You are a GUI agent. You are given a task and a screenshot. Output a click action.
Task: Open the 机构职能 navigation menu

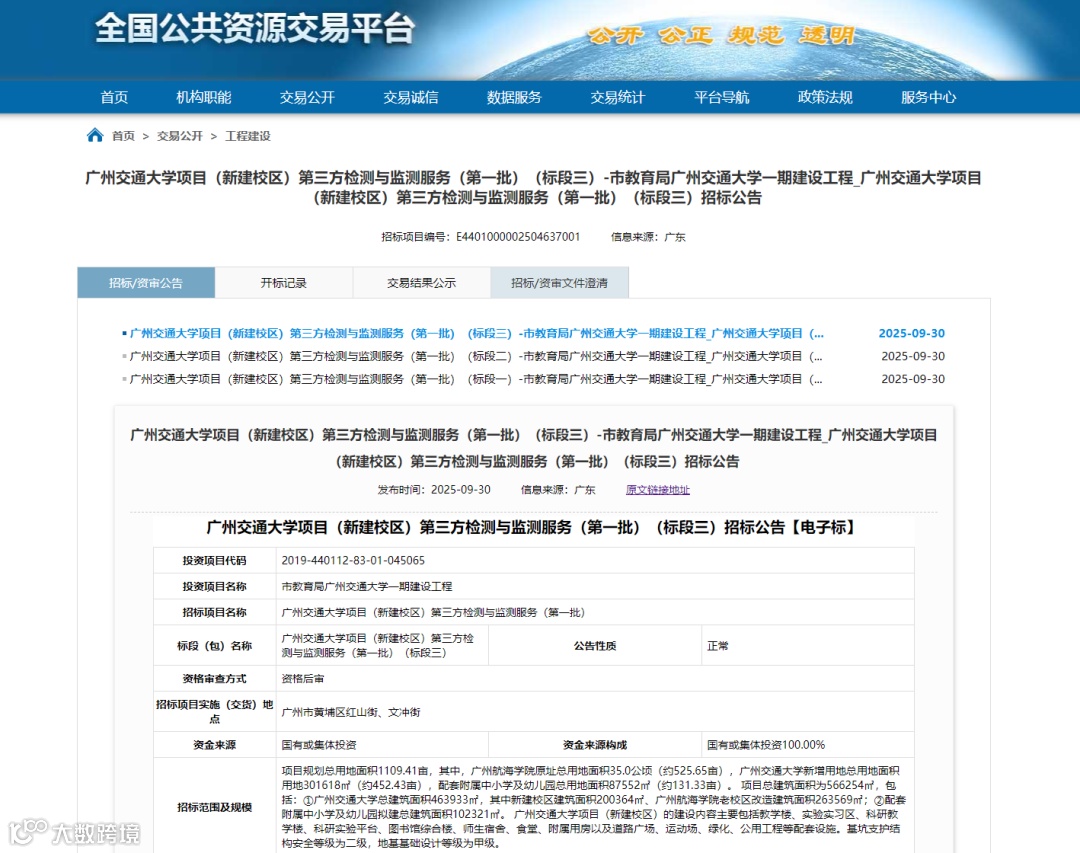click(x=204, y=97)
